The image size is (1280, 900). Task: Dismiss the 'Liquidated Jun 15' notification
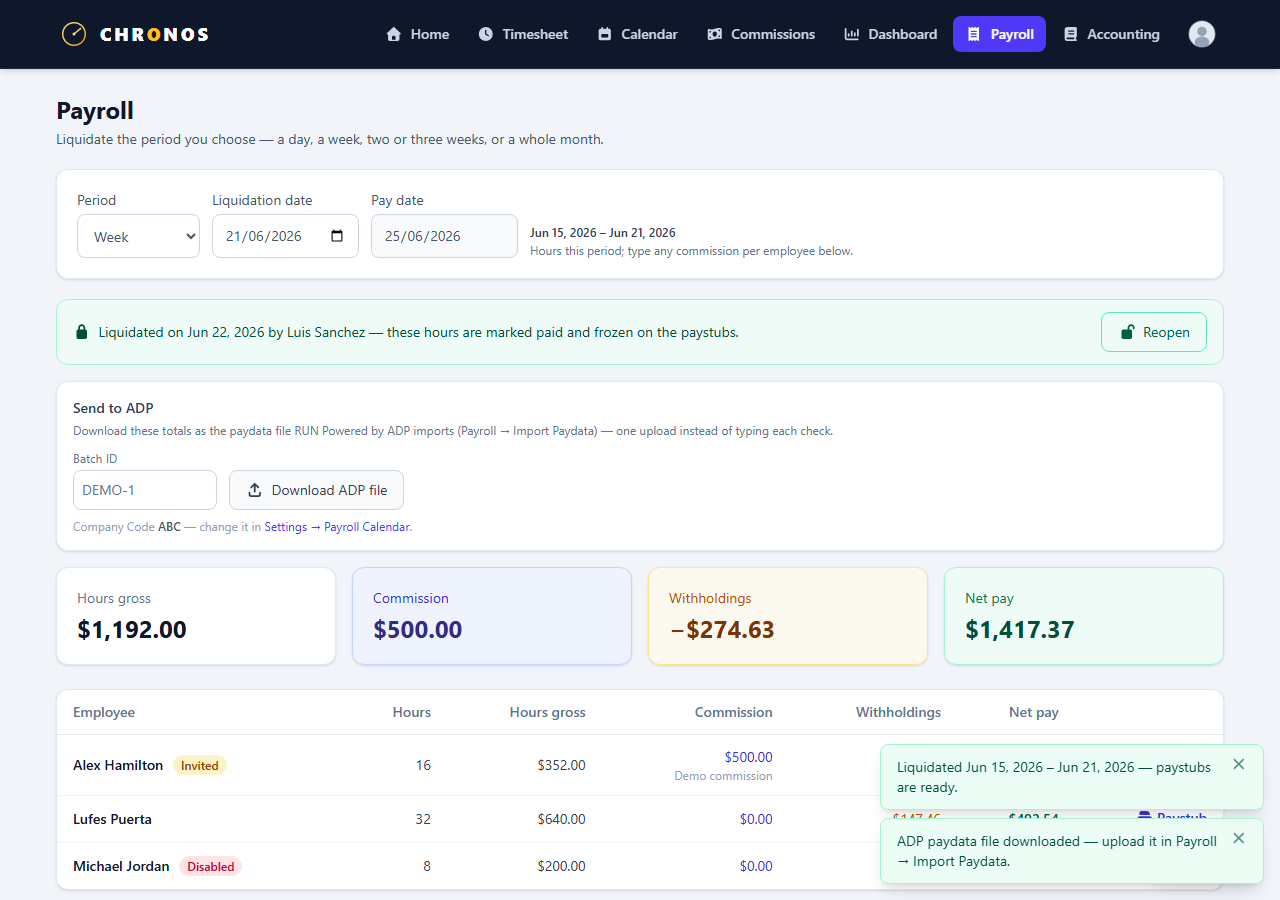coord(1239,764)
